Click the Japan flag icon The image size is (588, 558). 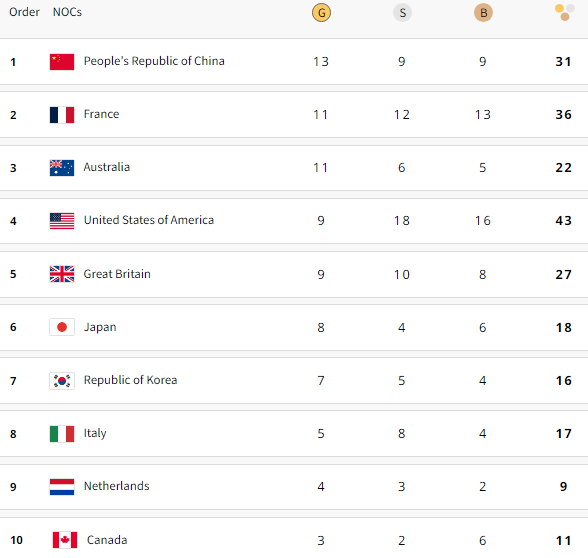(x=62, y=327)
